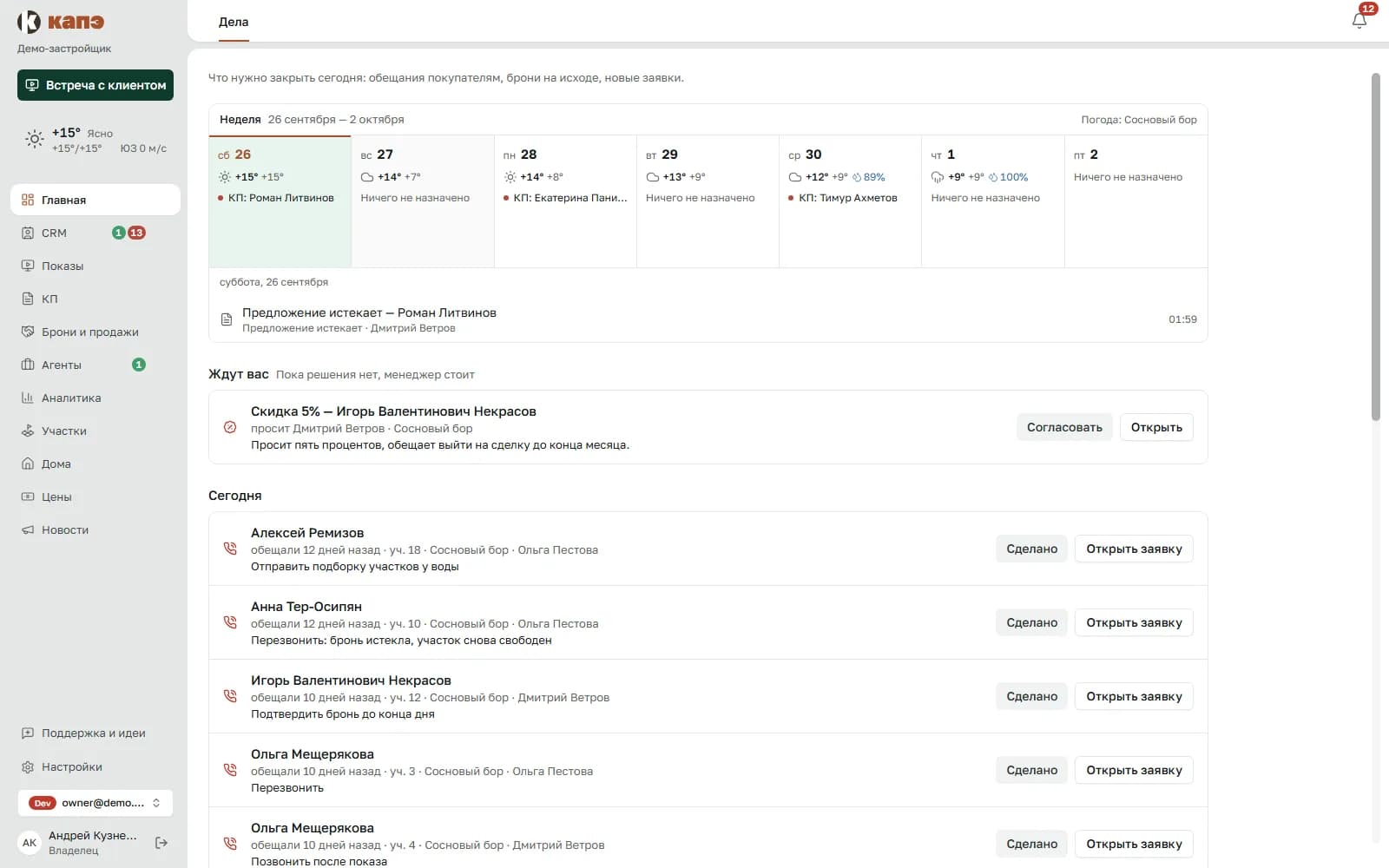Open Главная in the sidebar menu
Screen dimensions: 1389x868
click(x=95, y=200)
